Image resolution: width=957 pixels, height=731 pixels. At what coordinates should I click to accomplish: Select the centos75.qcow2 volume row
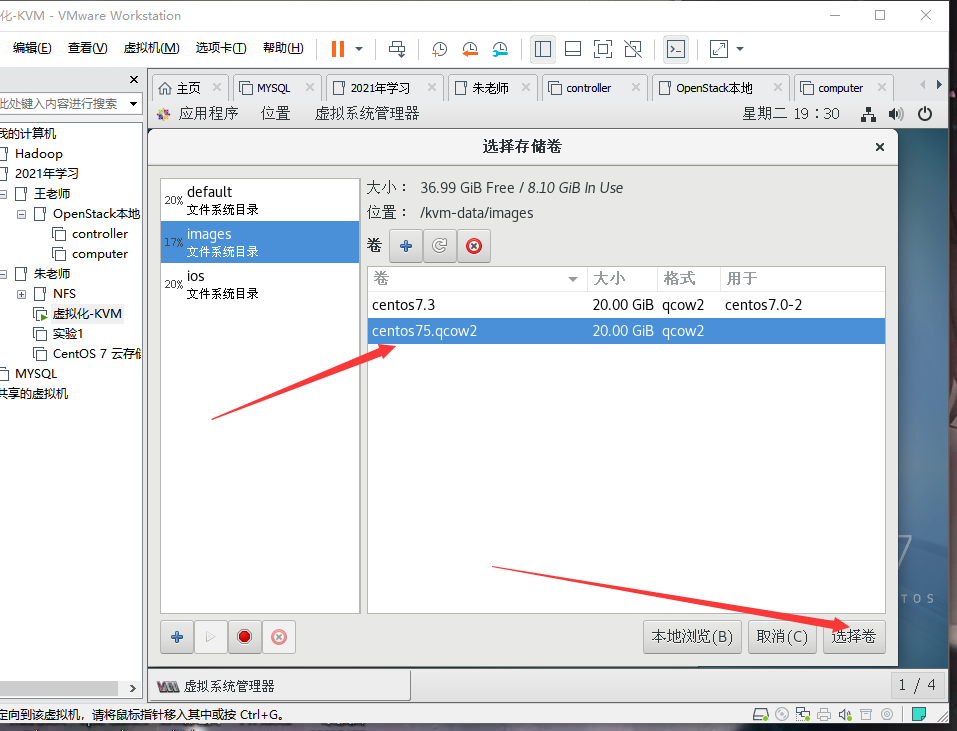click(626, 331)
